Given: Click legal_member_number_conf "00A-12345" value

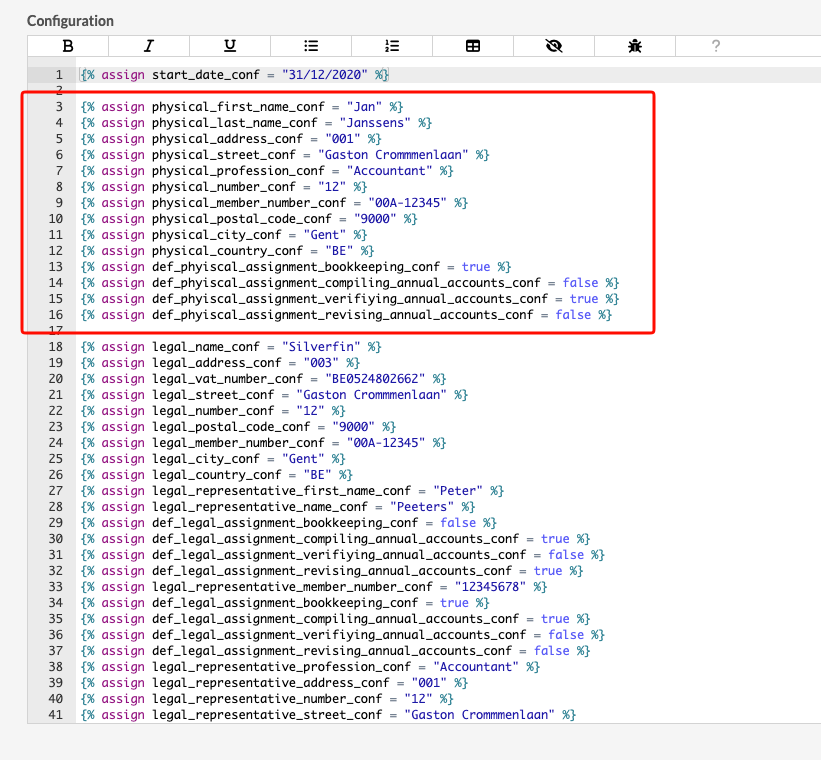Looking at the screenshot, I should point(386,443).
